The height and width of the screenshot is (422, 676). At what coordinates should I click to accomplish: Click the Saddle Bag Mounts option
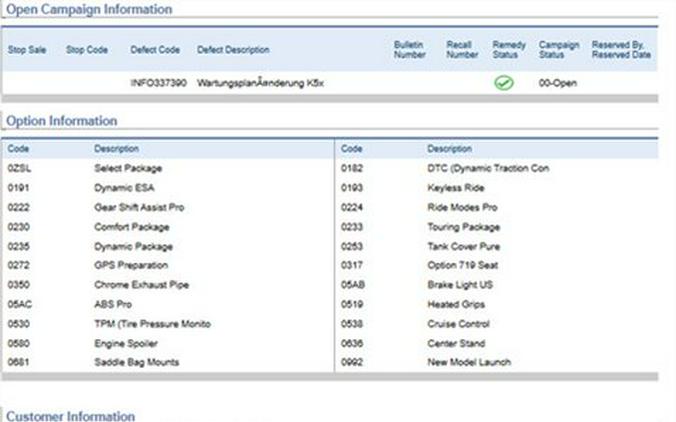[136, 363]
